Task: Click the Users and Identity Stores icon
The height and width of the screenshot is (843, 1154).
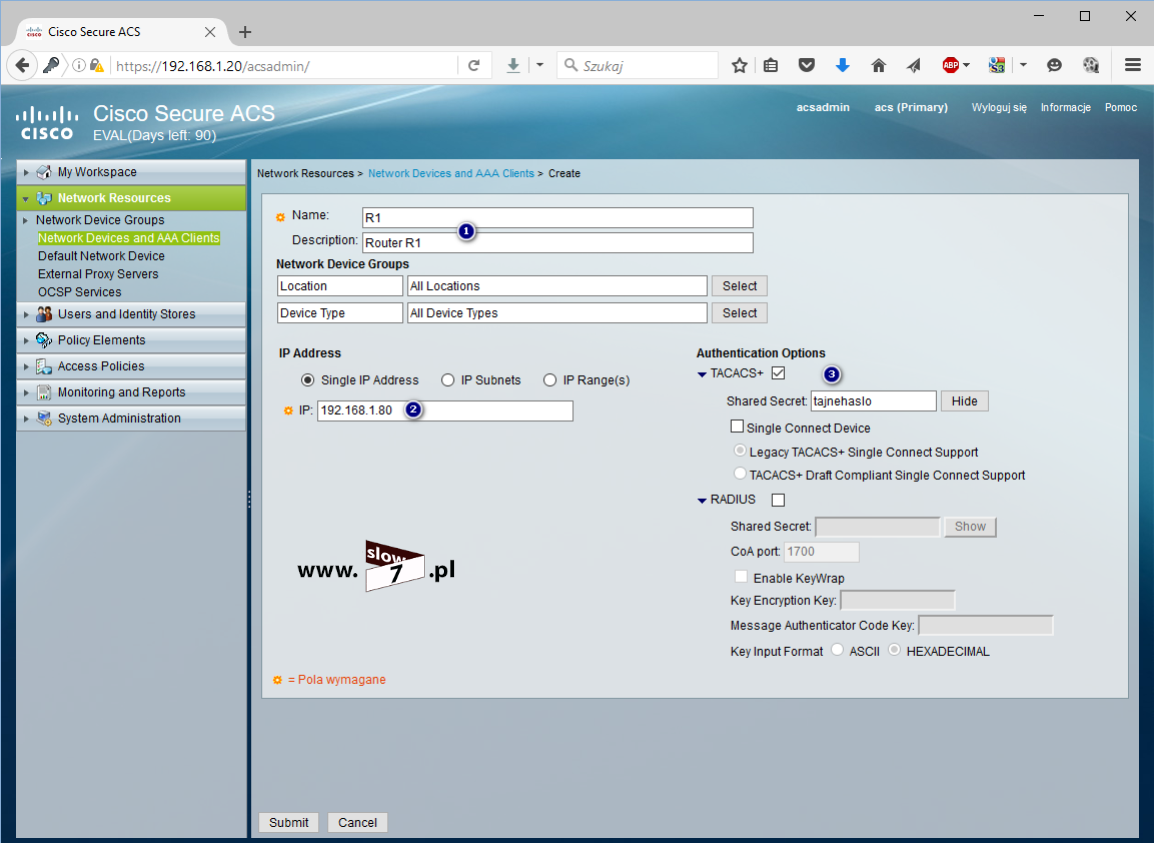Action: (44, 314)
